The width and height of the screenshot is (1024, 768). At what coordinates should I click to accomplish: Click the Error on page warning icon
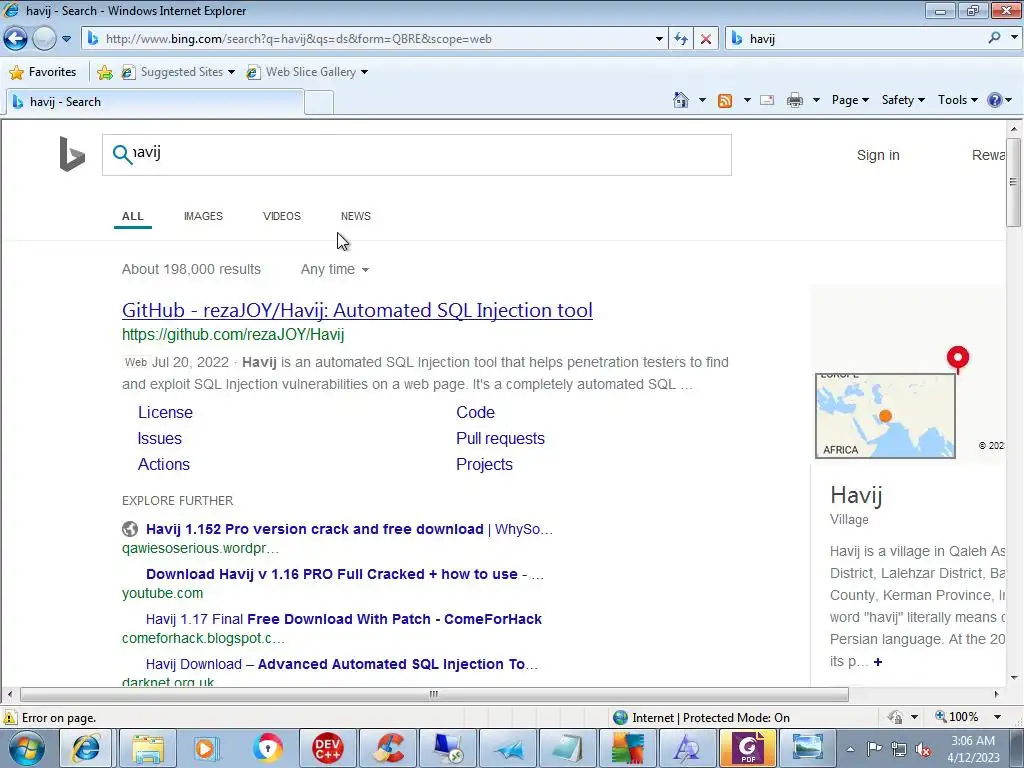10,718
